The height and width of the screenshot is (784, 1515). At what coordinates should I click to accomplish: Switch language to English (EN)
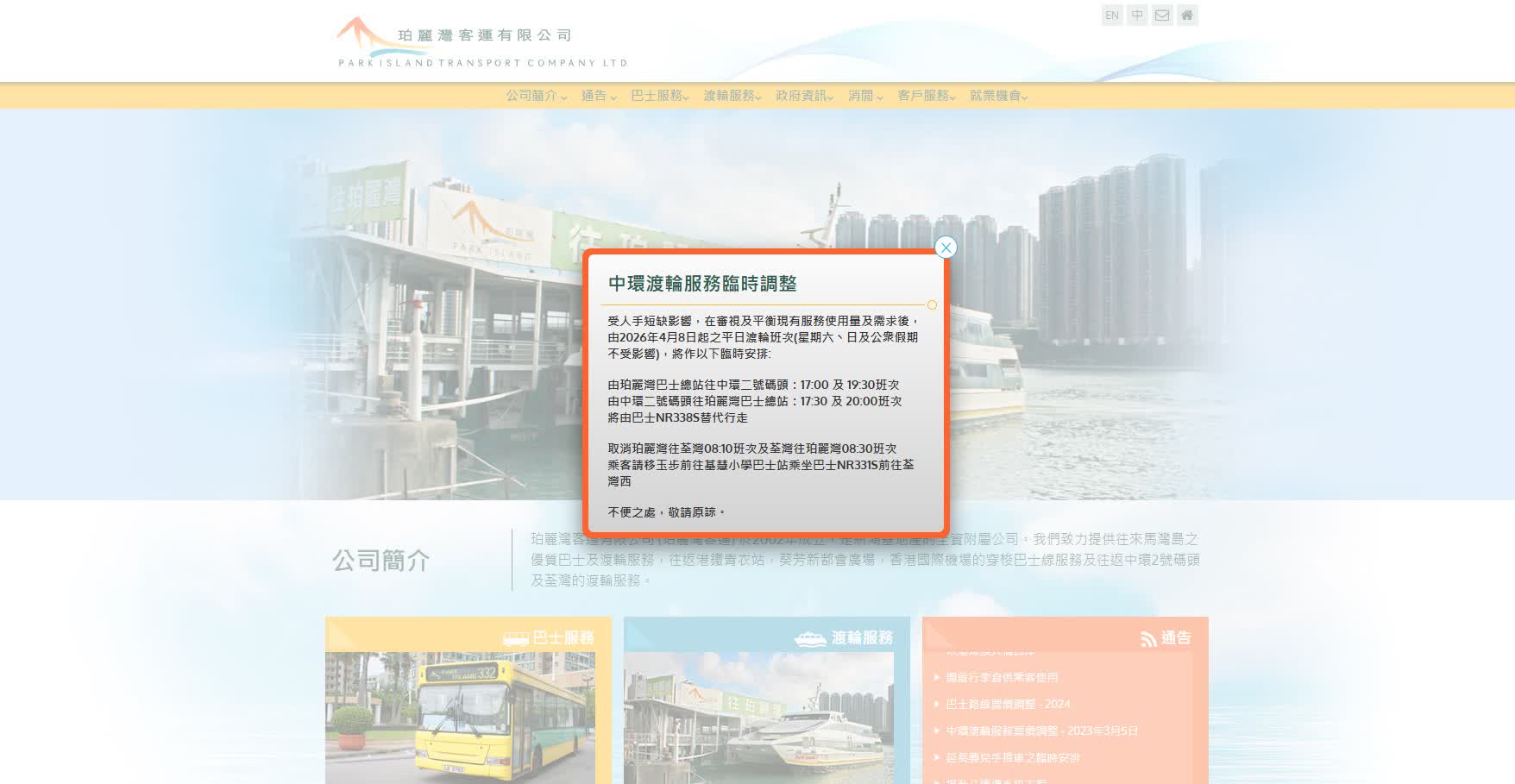click(1112, 16)
